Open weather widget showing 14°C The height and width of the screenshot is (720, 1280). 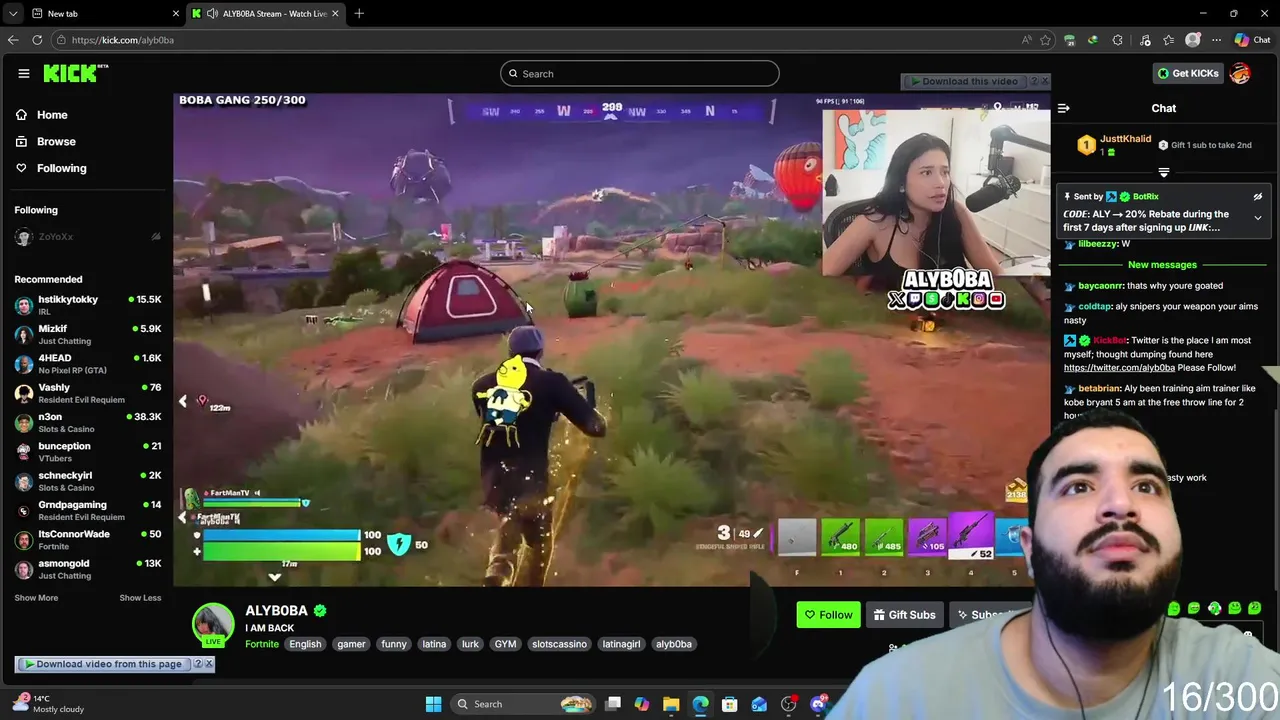[x=50, y=704]
